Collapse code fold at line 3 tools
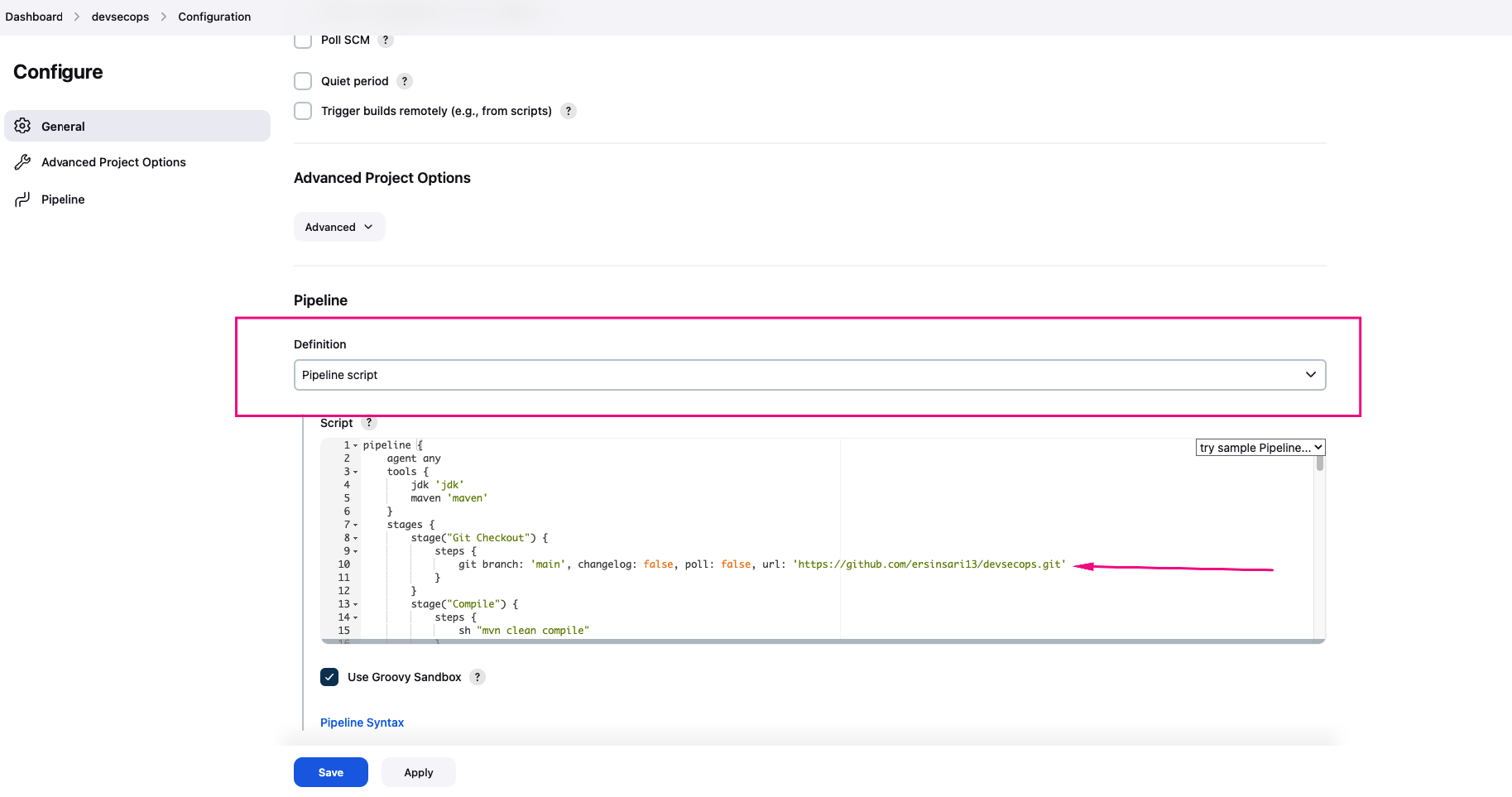This screenshot has height=797, width=1512. tap(356, 472)
